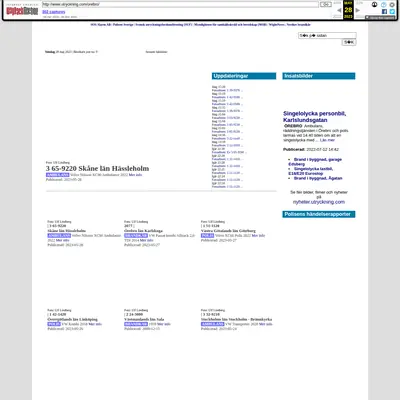Click Mer info under Skåne län Hässleholm headline
Image resolution: width=400 pixels, height=400 pixels.
[x=135, y=175]
